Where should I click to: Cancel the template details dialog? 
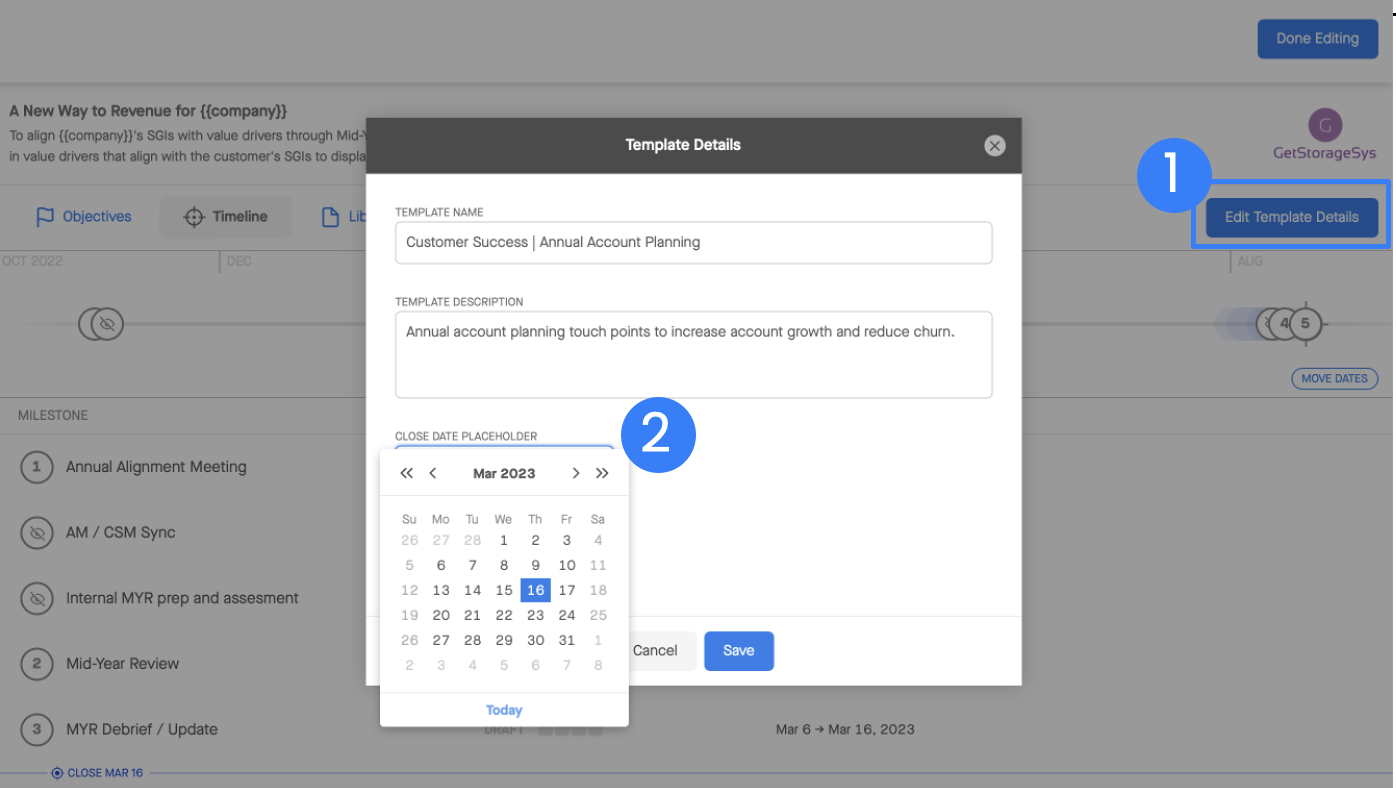[x=655, y=651]
